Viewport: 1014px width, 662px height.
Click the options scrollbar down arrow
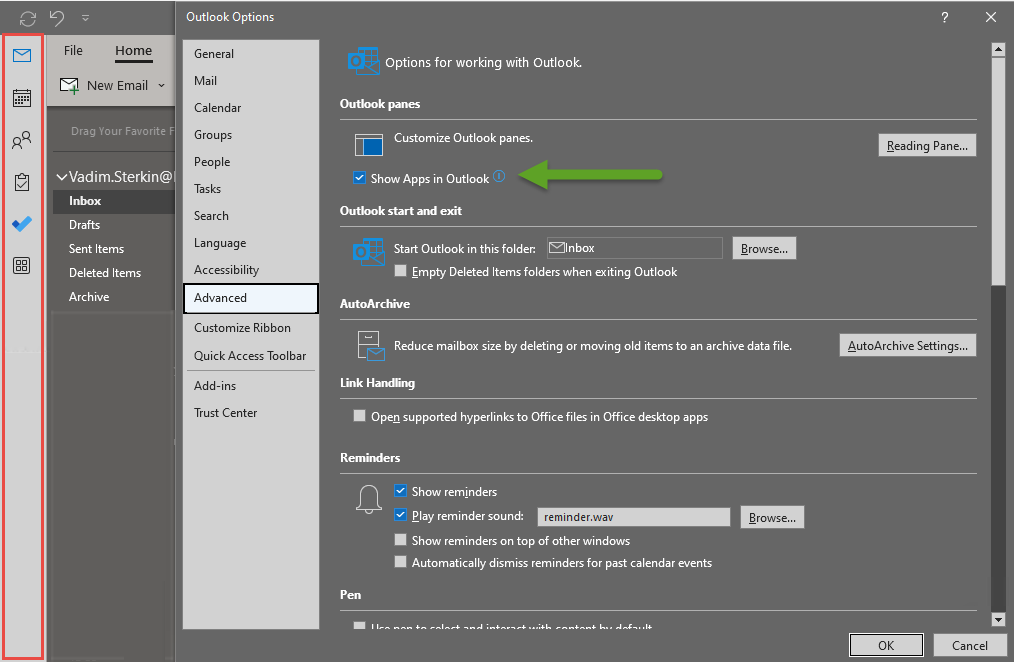coord(998,620)
